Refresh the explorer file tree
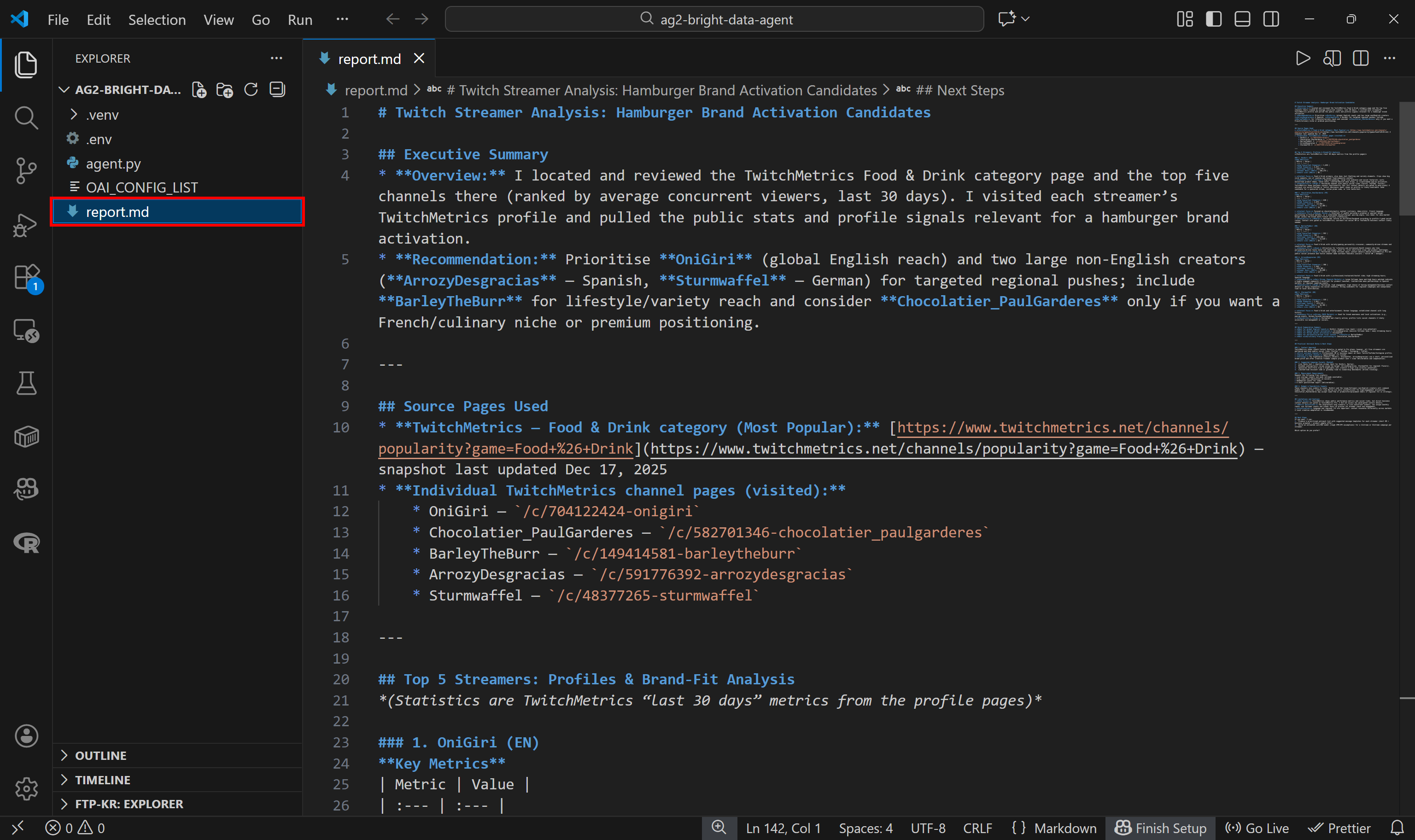The width and height of the screenshot is (1415, 840). point(251,90)
